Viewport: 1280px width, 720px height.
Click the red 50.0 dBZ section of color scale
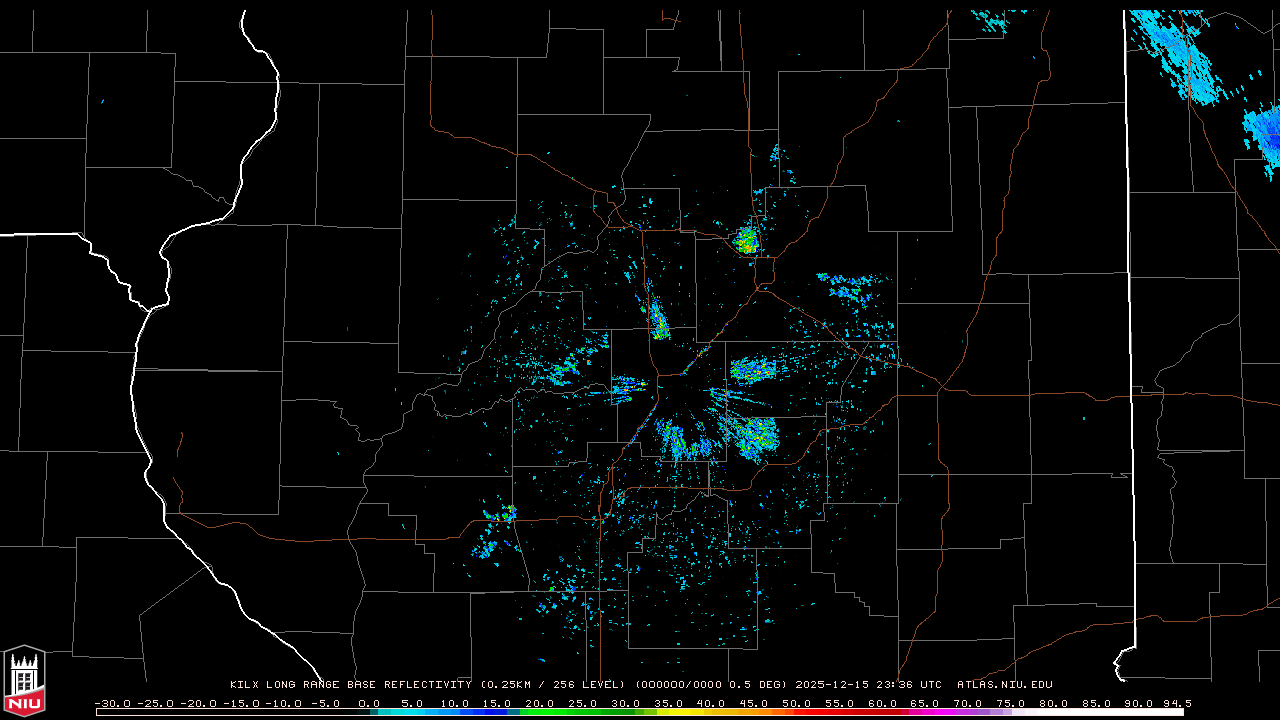(x=797, y=712)
